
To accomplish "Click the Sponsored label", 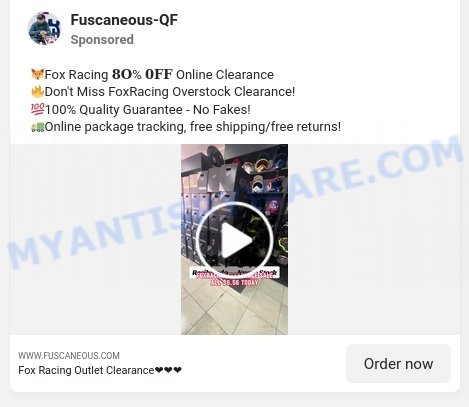I will (x=102, y=40).
